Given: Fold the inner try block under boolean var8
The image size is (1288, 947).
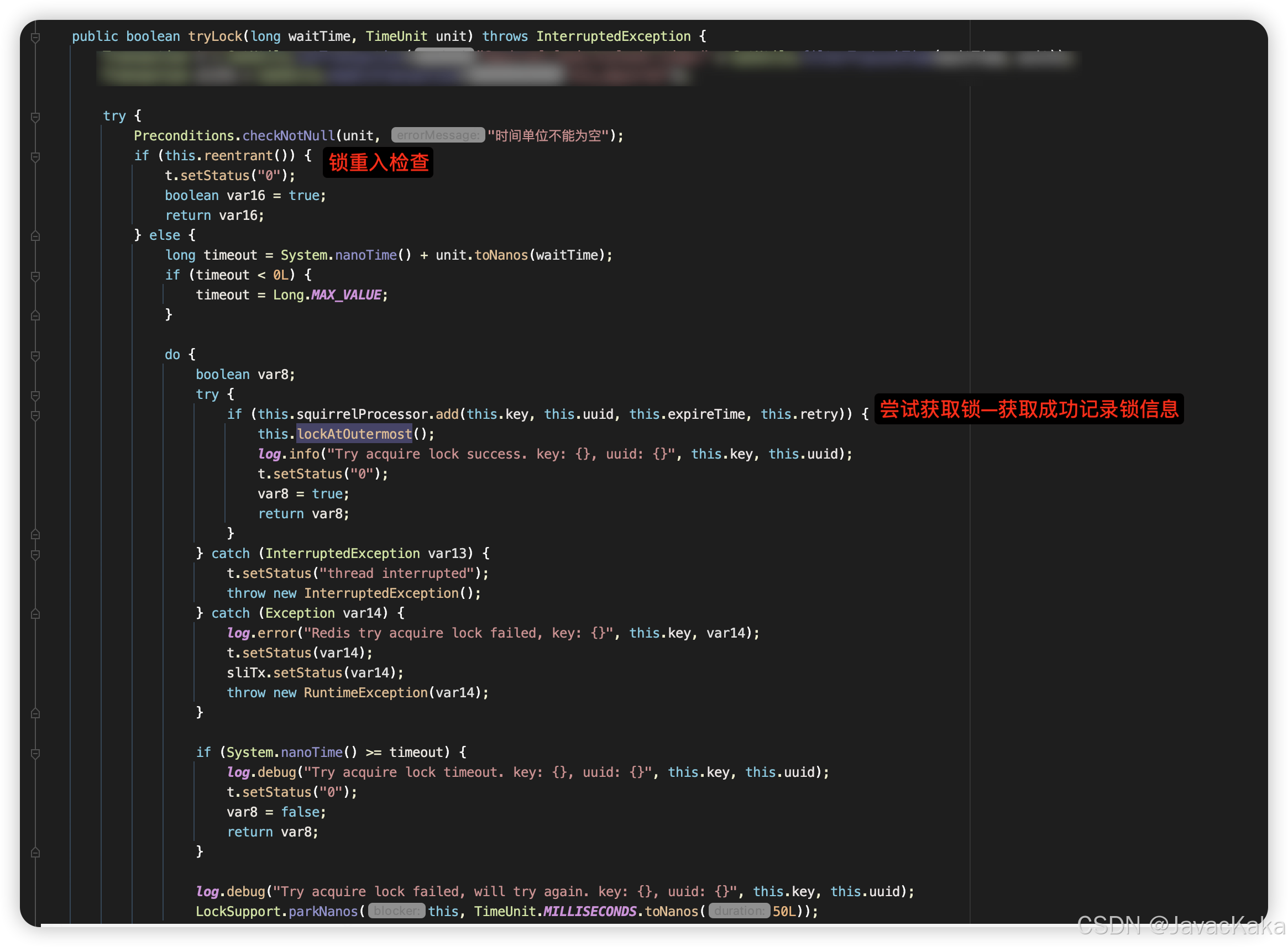Looking at the screenshot, I should click(x=35, y=395).
